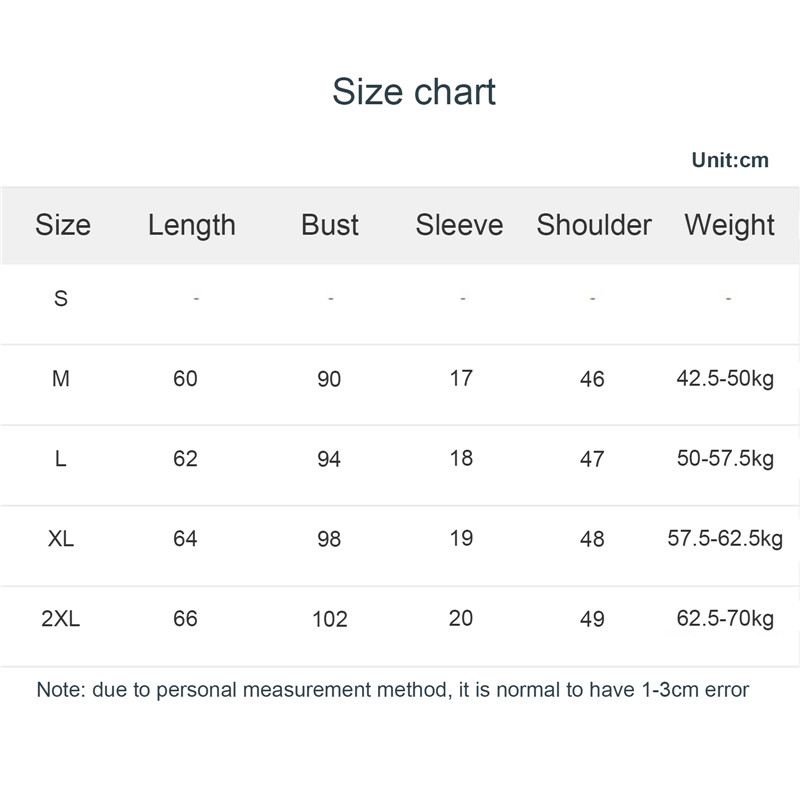Click the S size row label
Image resolution: width=800 pixels, height=800 pixels.
coord(61,298)
